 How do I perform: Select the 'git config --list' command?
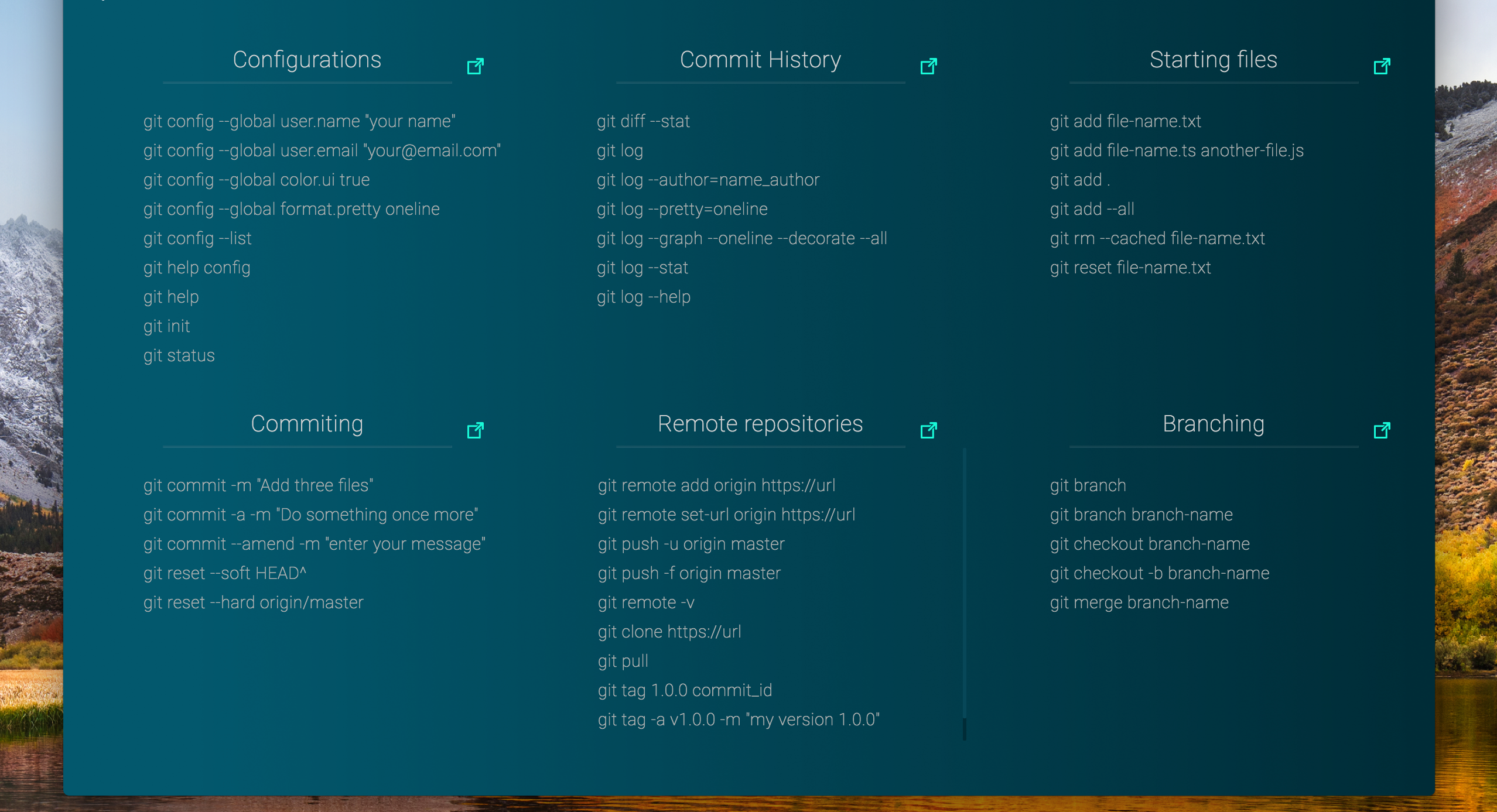(x=197, y=238)
